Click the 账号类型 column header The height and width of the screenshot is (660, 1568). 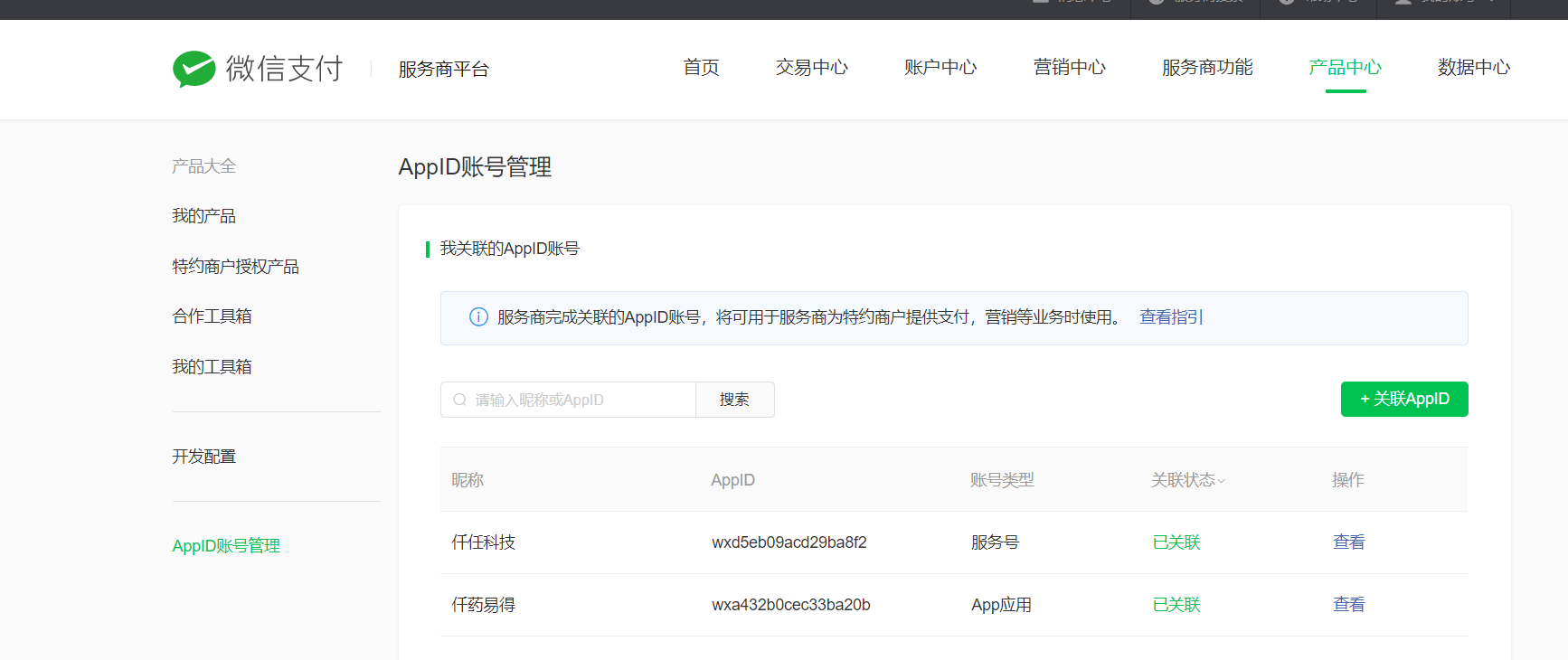(1002, 480)
